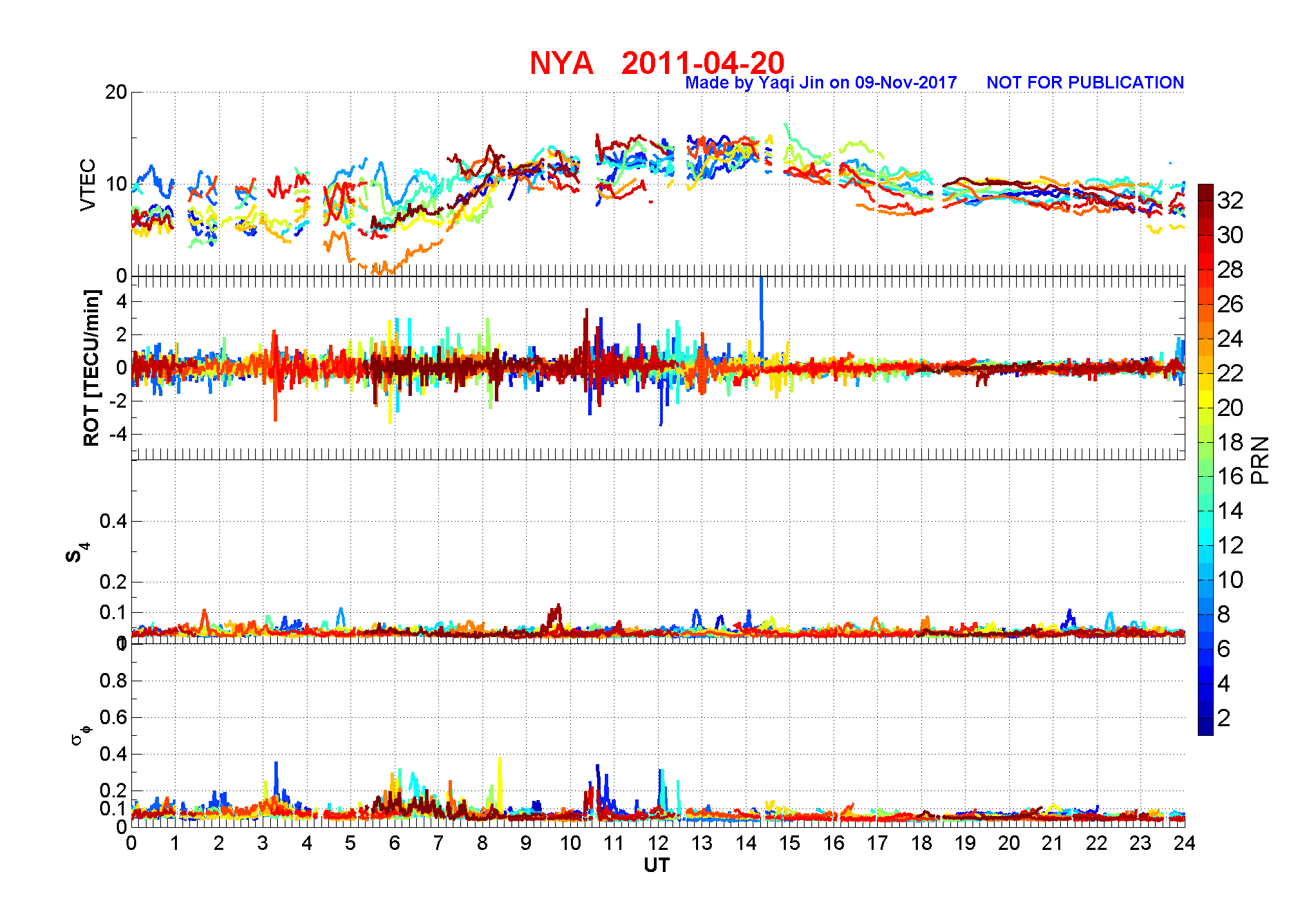Click the S4 y-axis label
The height and width of the screenshot is (919, 1316).
77,553
